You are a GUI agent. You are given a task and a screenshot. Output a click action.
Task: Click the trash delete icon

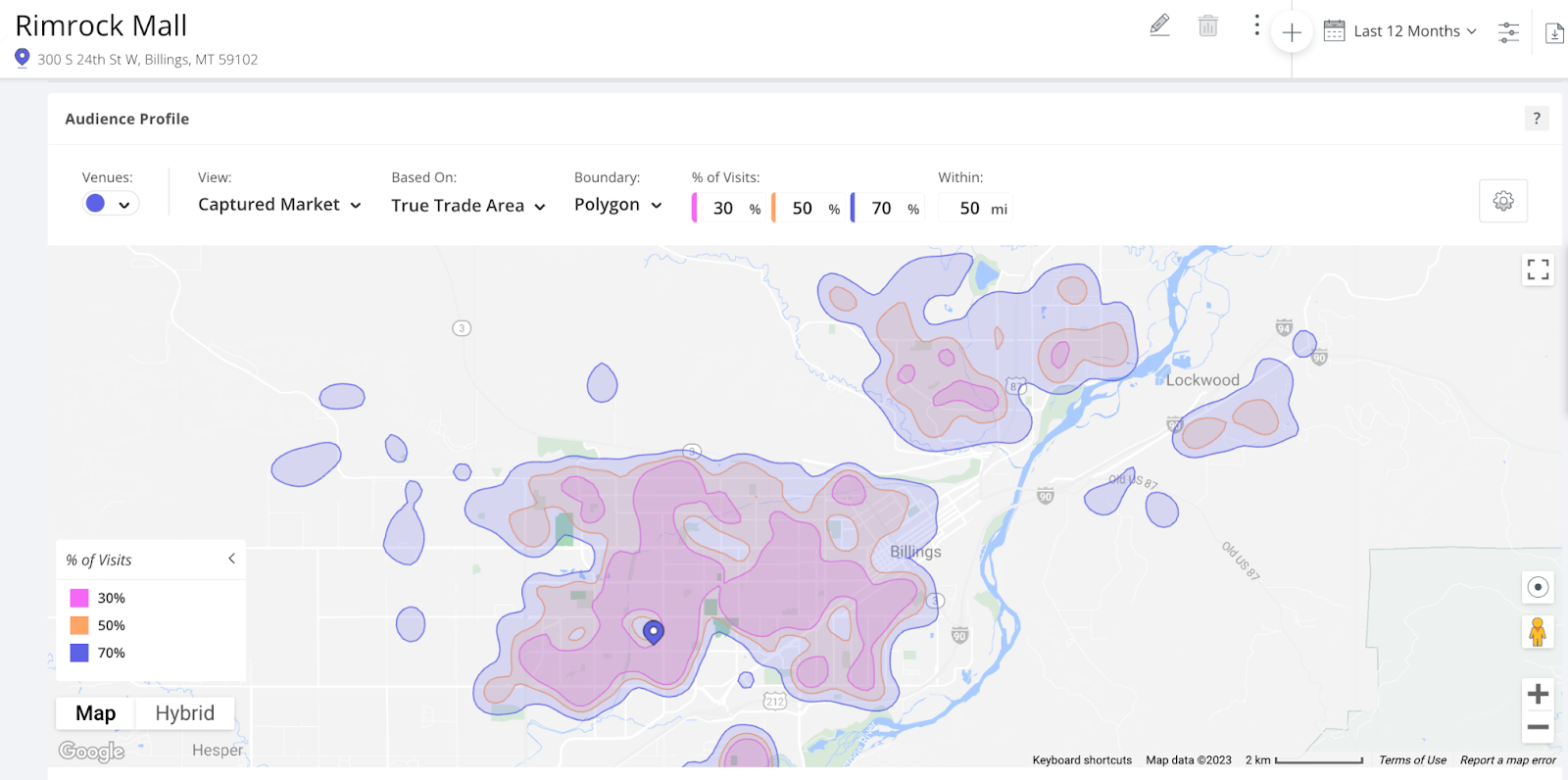(1207, 25)
